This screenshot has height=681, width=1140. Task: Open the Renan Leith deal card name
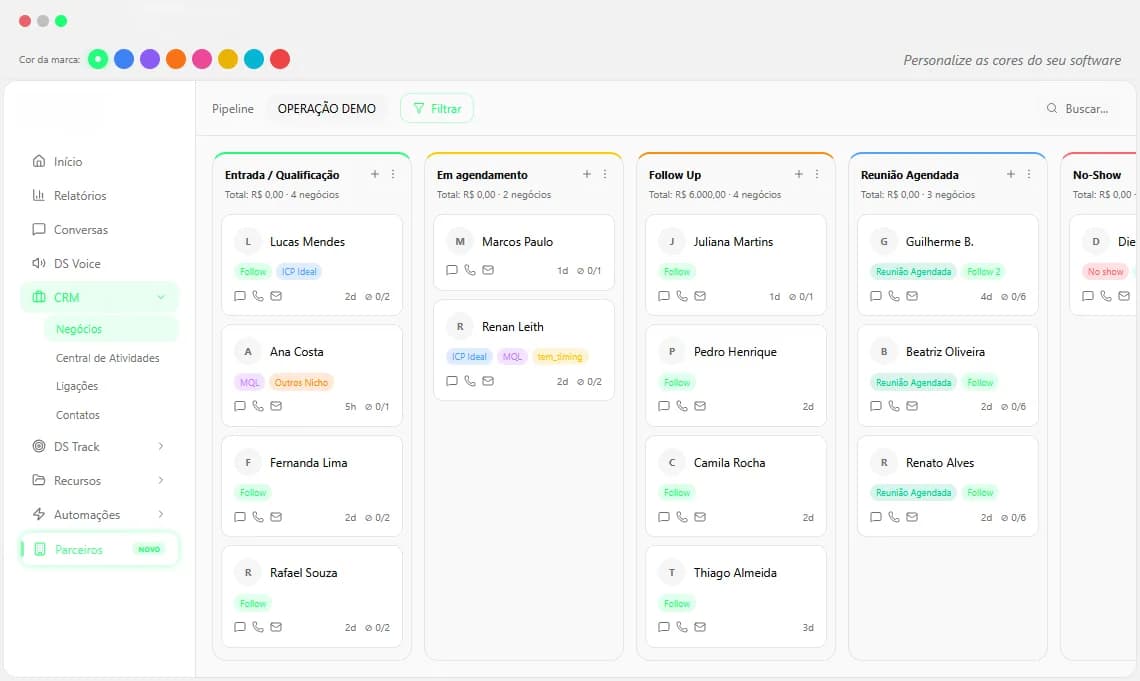513,327
